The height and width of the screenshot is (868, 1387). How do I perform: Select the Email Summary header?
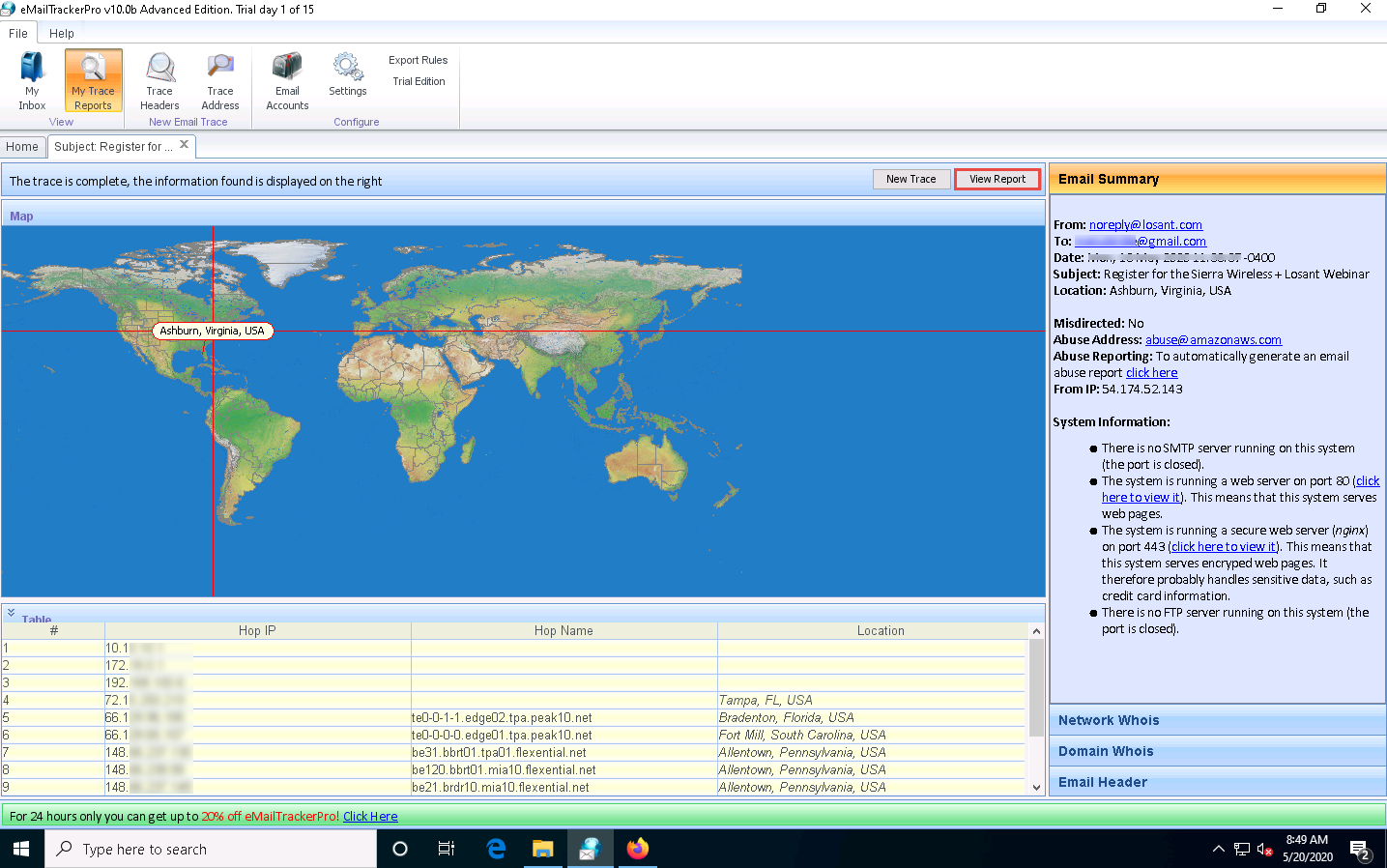[x=1217, y=179]
